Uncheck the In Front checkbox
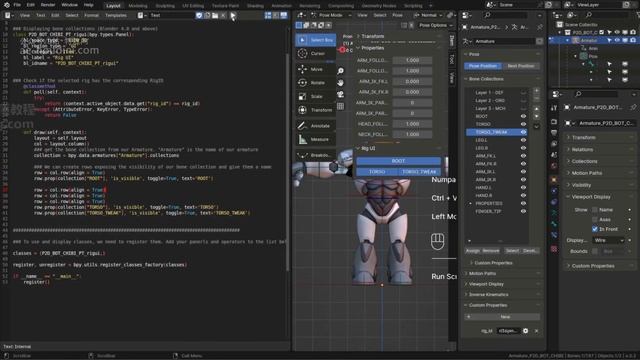The height and width of the screenshot is (360, 640). tap(595, 229)
